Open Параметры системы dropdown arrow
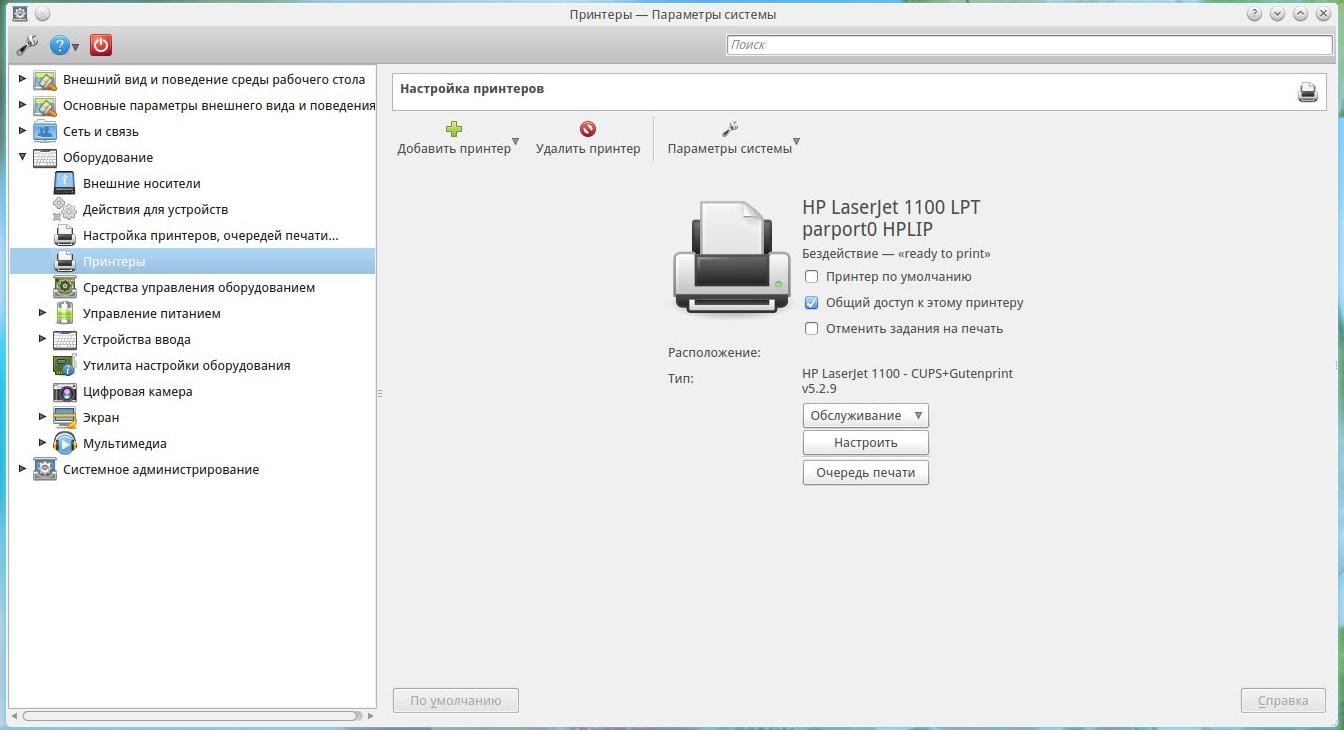Image resolution: width=1344 pixels, height=730 pixels. tap(797, 142)
